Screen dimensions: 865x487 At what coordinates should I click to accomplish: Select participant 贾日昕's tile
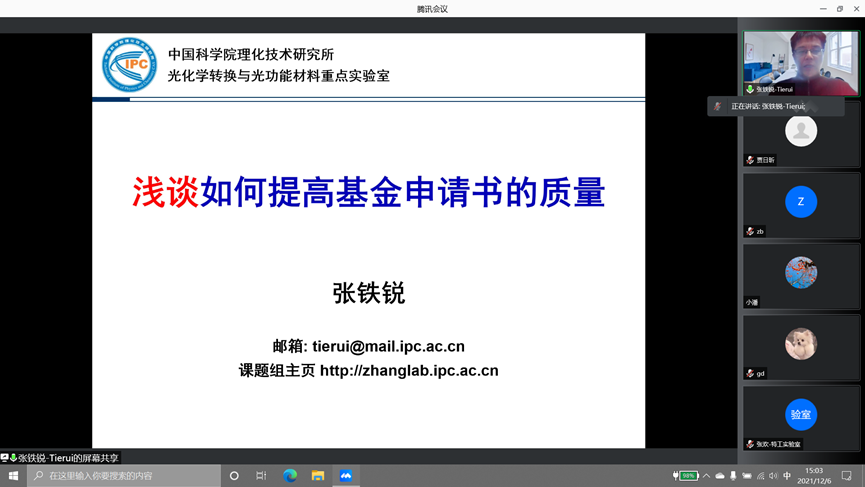point(800,134)
